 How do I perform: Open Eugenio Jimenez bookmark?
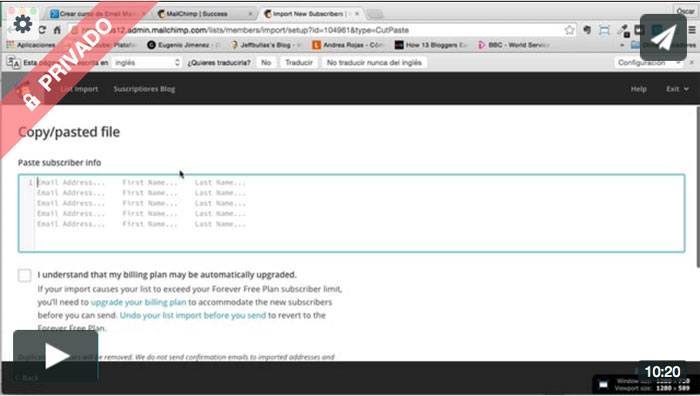pos(184,45)
